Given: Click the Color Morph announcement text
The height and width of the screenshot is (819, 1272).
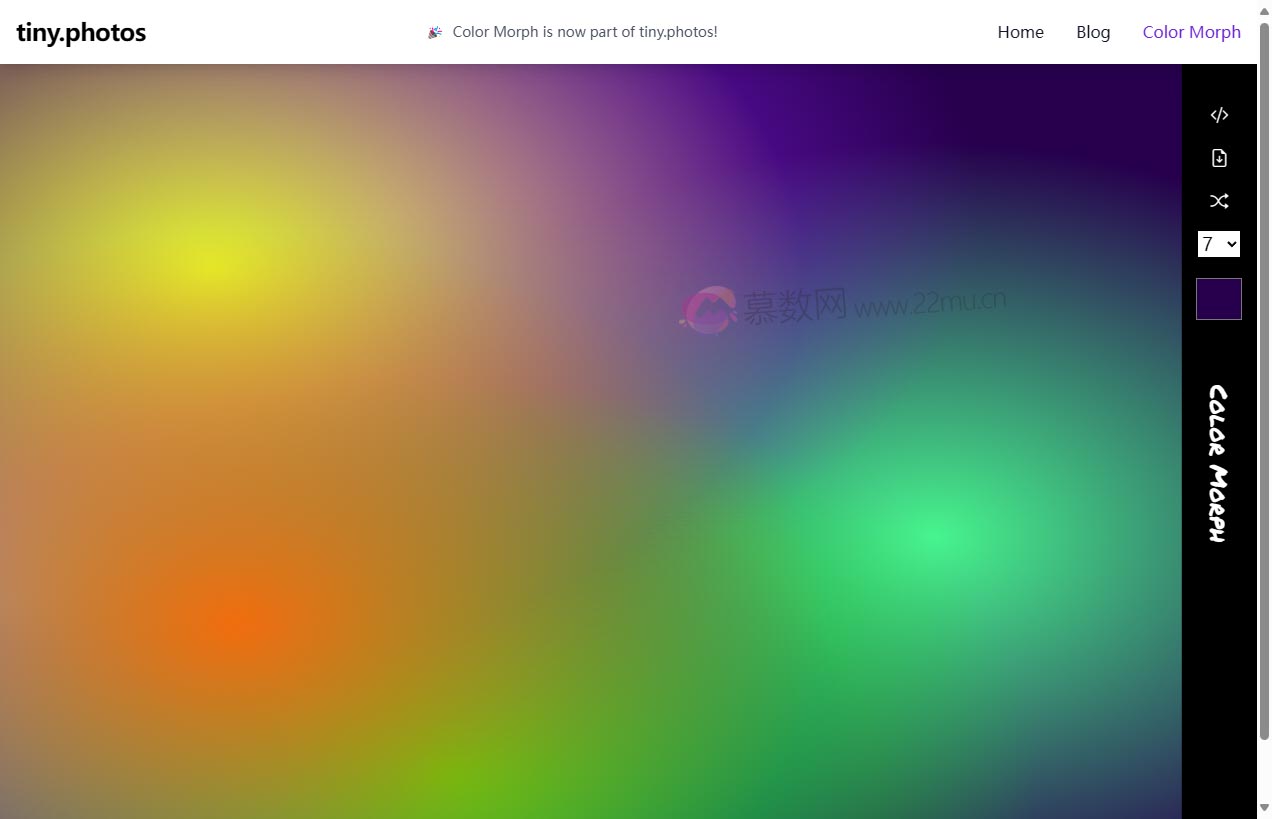Looking at the screenshot, I should 585,32.
